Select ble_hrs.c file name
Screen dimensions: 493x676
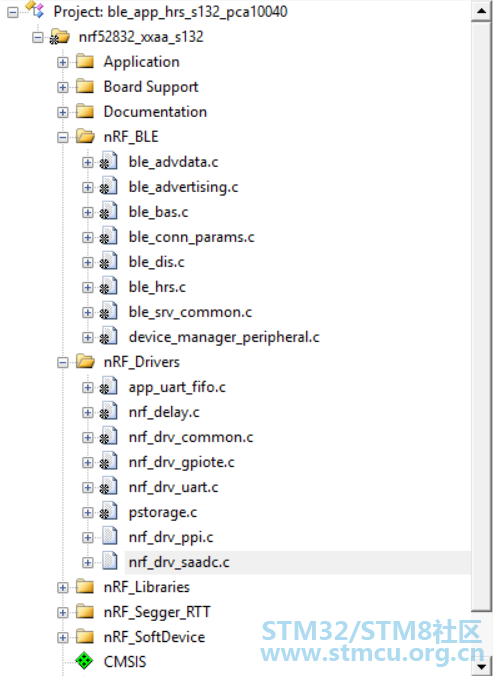[x=157, y=287]
